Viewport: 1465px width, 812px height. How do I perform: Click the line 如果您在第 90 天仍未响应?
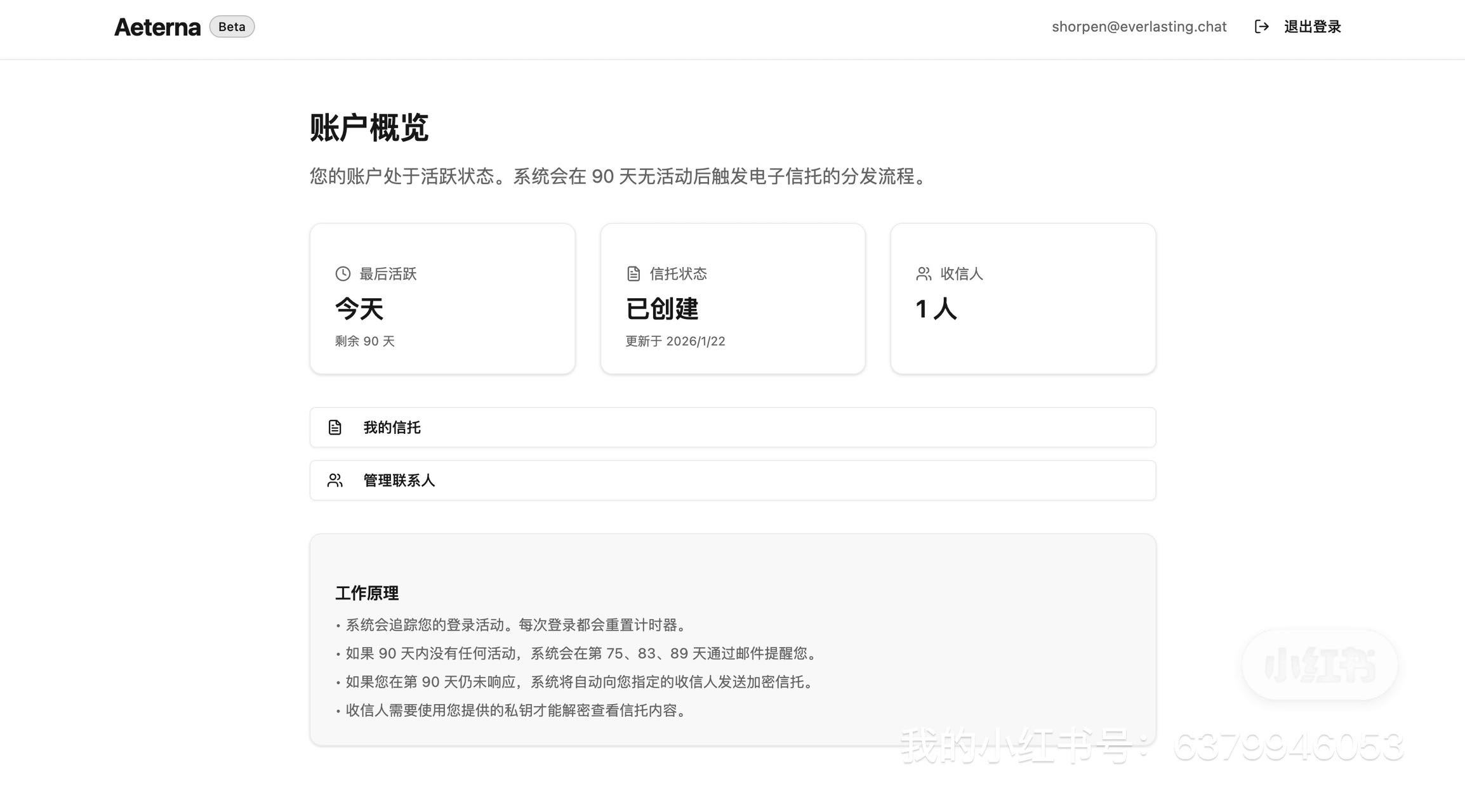[576, 682]
